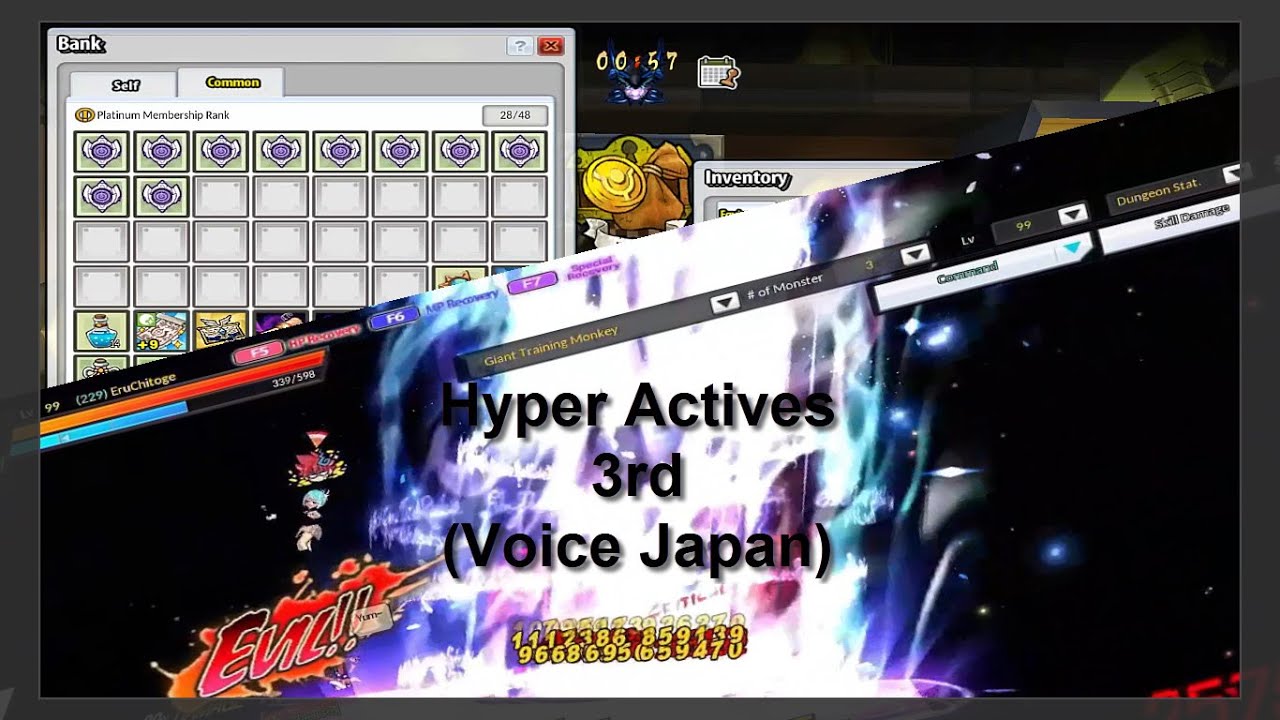Switch to the Self tab in Bank
The image size is (1280, 720).
click(x=125, y=85)
